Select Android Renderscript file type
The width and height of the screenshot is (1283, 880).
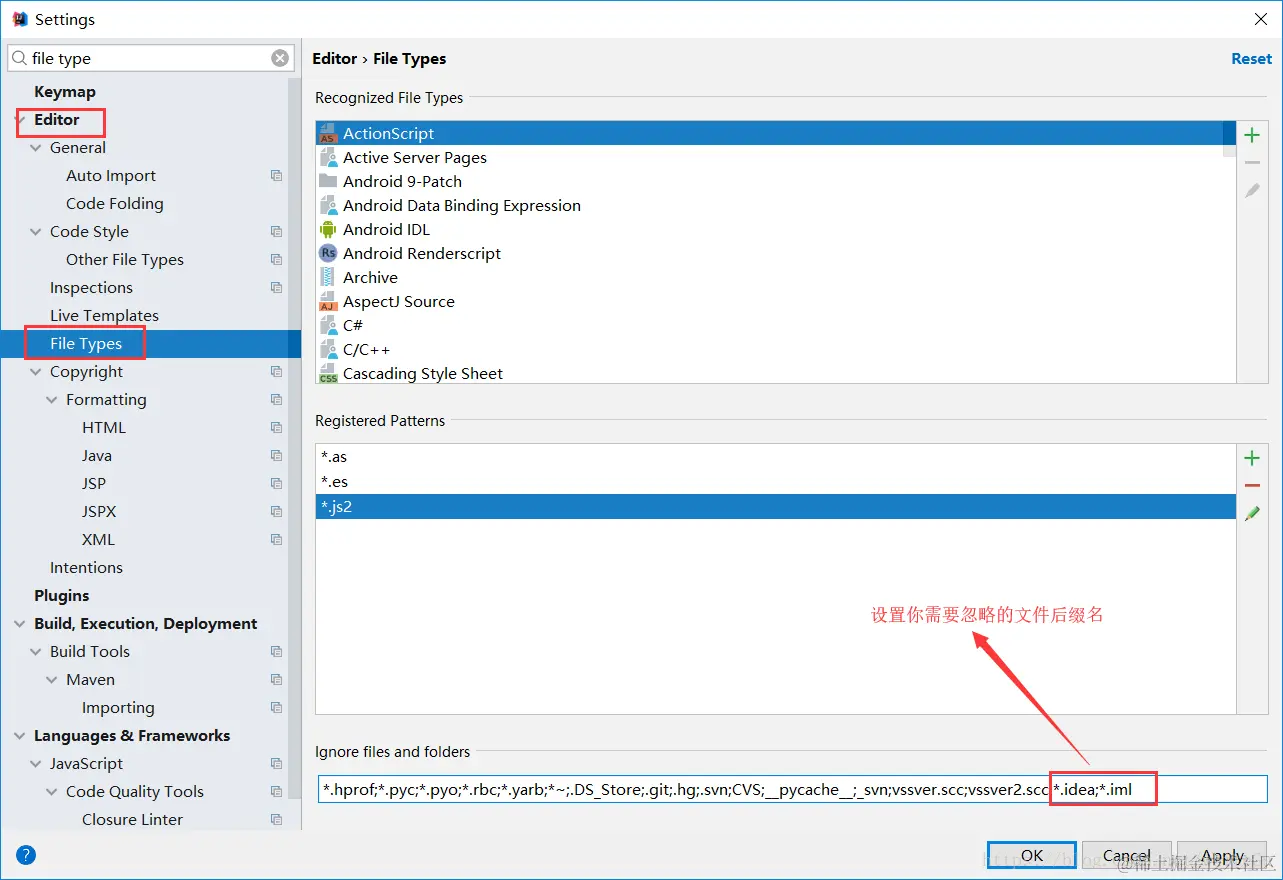(x=769, y=254)
